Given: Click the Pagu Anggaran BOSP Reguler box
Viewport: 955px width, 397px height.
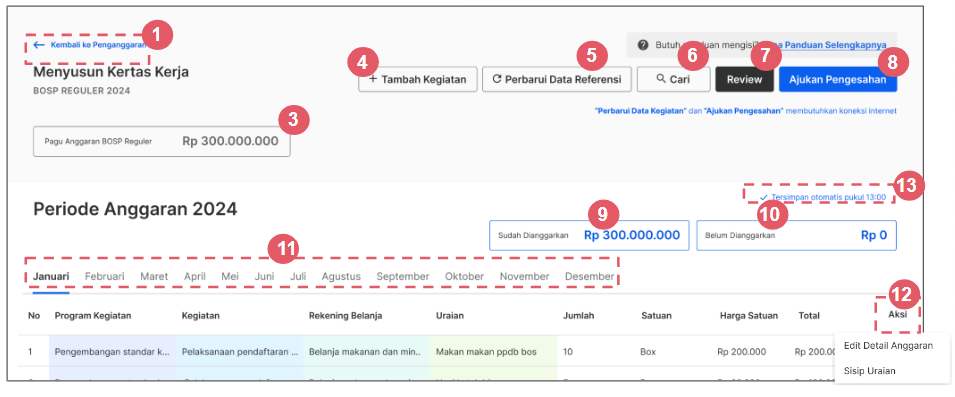Looking at the screenshot, I should coord(161,141).
